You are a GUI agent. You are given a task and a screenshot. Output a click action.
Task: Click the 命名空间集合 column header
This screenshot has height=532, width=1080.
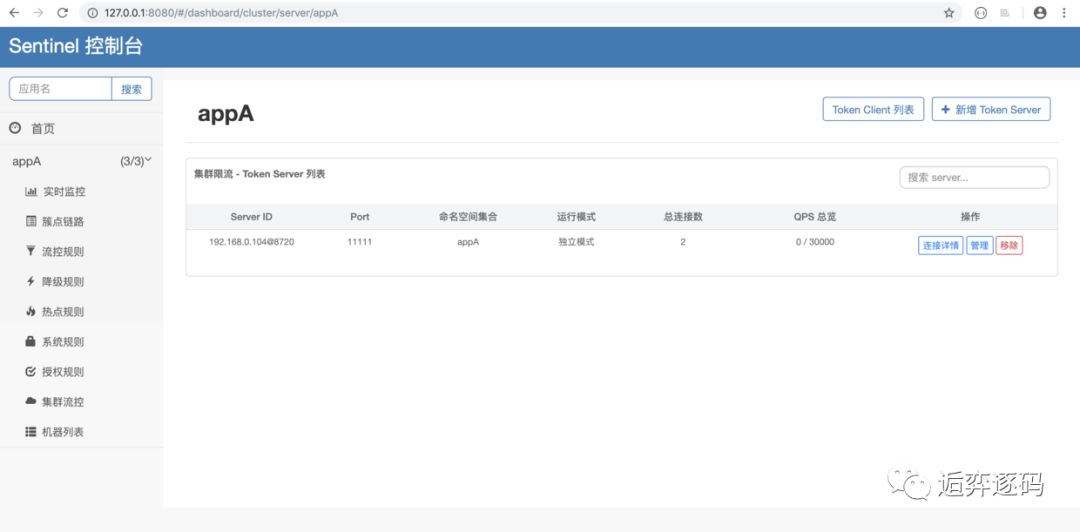(x=468, y=216)
